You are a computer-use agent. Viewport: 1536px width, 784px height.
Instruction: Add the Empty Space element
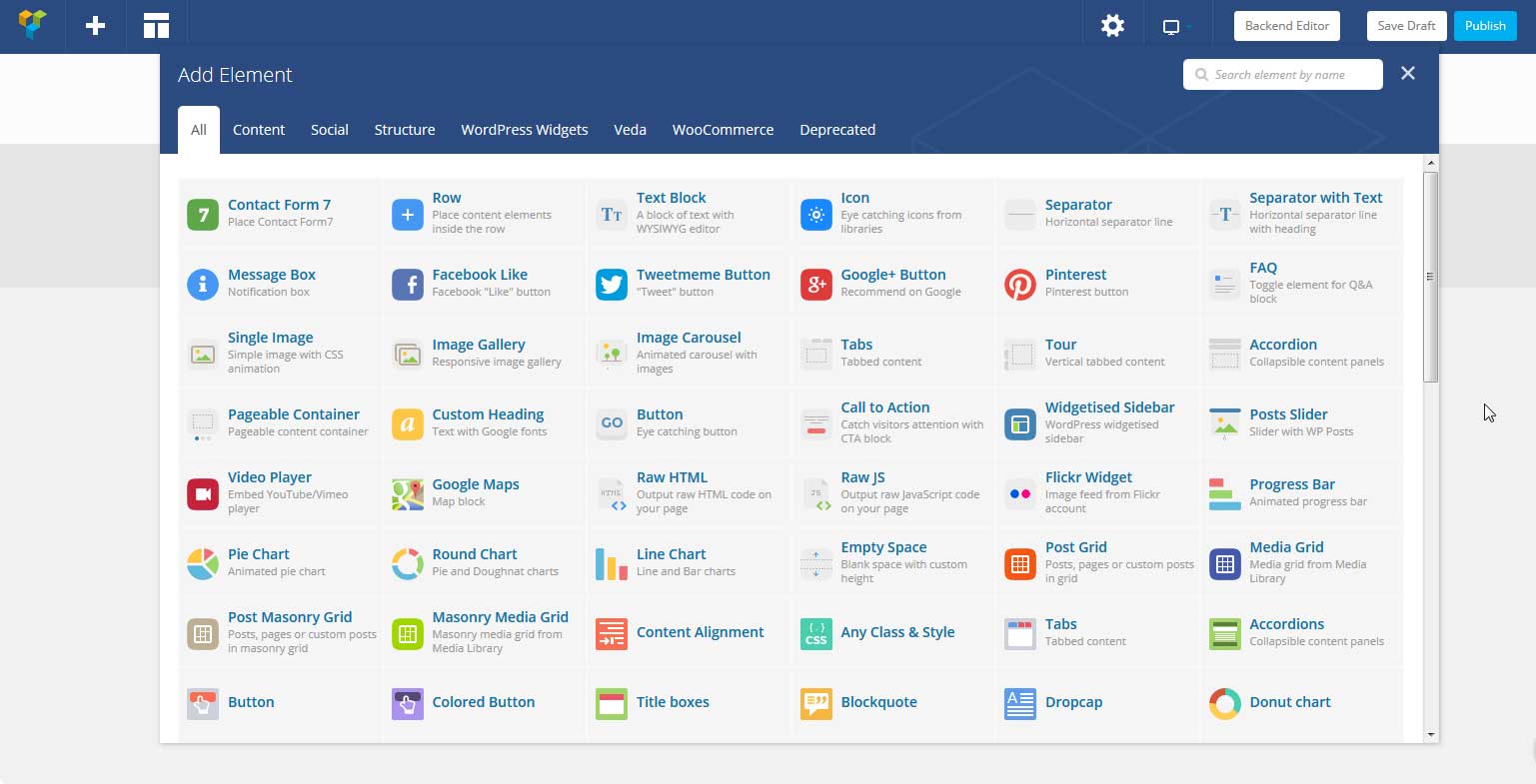(894, 563)
